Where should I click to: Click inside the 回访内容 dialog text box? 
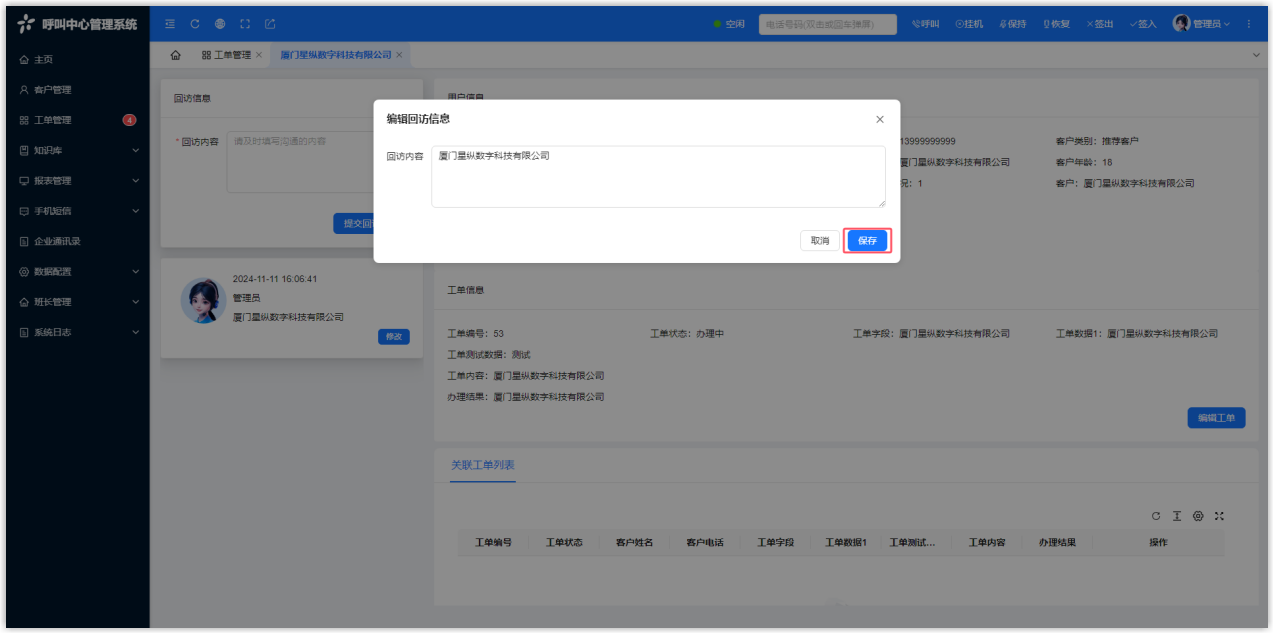(657, 177)
